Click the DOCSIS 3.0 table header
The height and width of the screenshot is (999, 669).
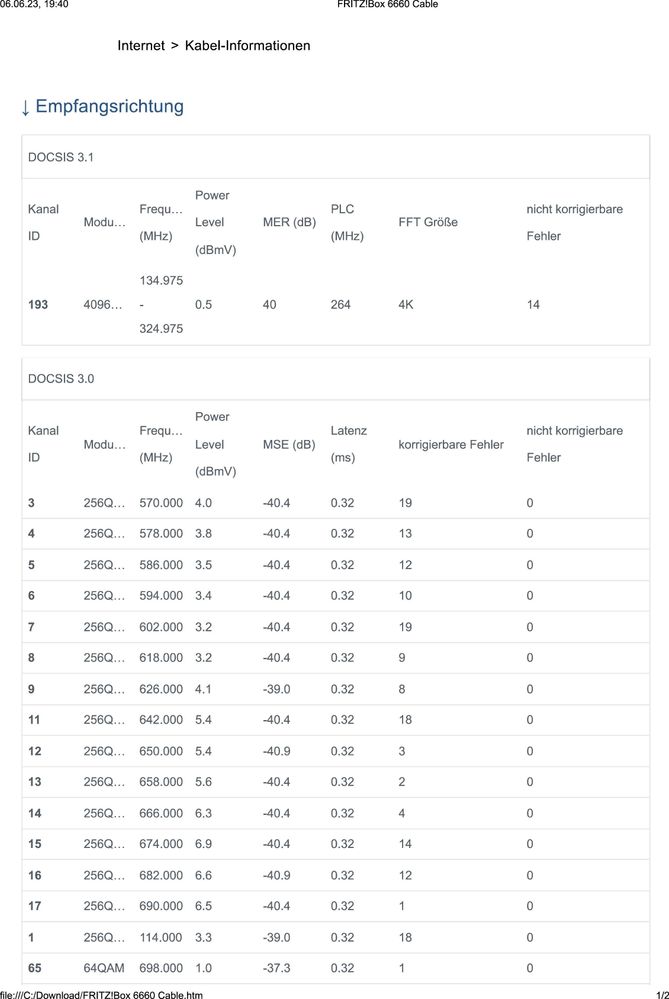[61, 379]
